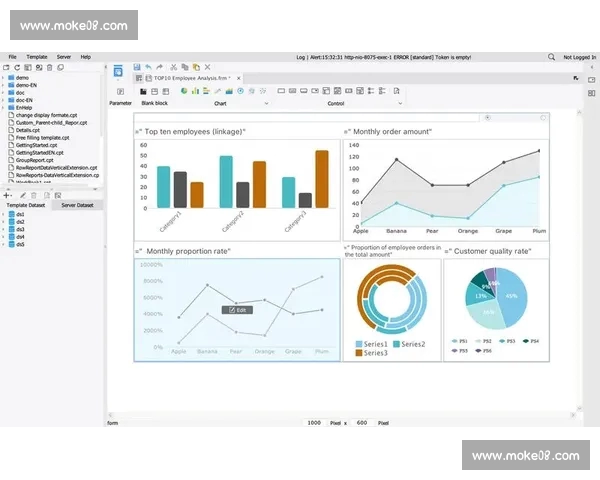Click the add dataset plus icon
Image resolution: width=600 pixels, height=480 pixels.
click(x=7, y=195)
